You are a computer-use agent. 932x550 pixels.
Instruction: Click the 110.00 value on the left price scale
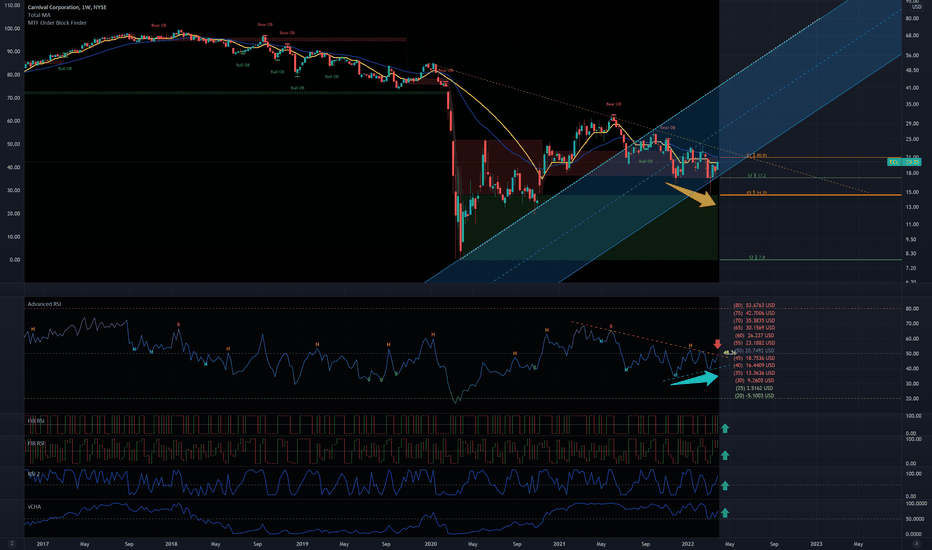tap(12, 5)
